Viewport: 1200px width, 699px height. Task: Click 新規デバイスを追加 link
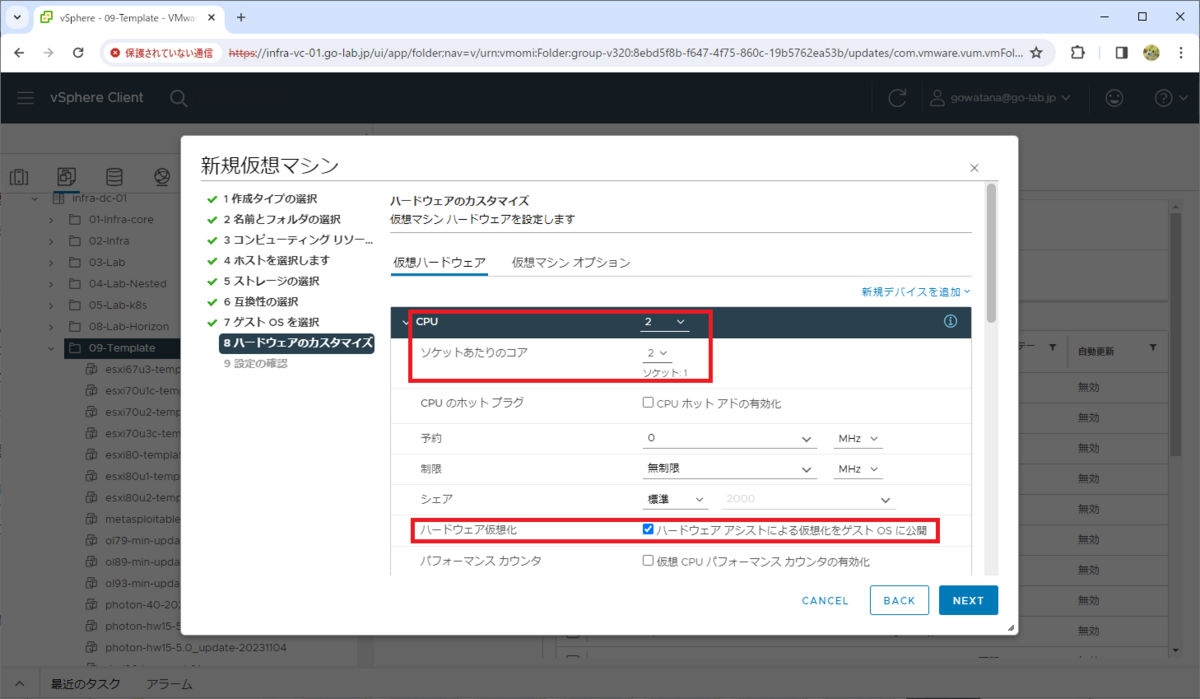coord(916,291)
